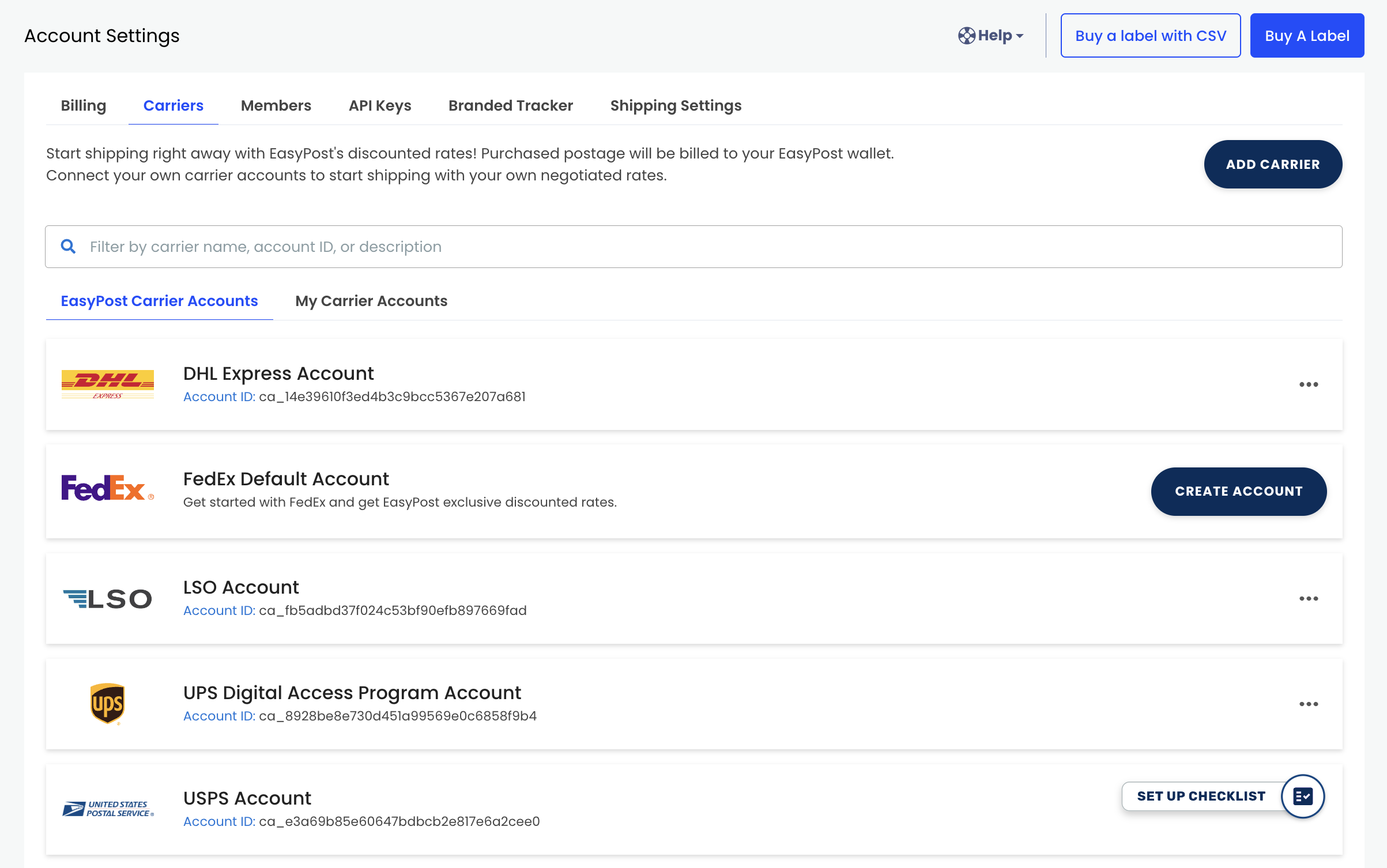Click the UPS shield logo
Image resolution: width=1387 pixels, height=868 pixels.
coord(108,703)
